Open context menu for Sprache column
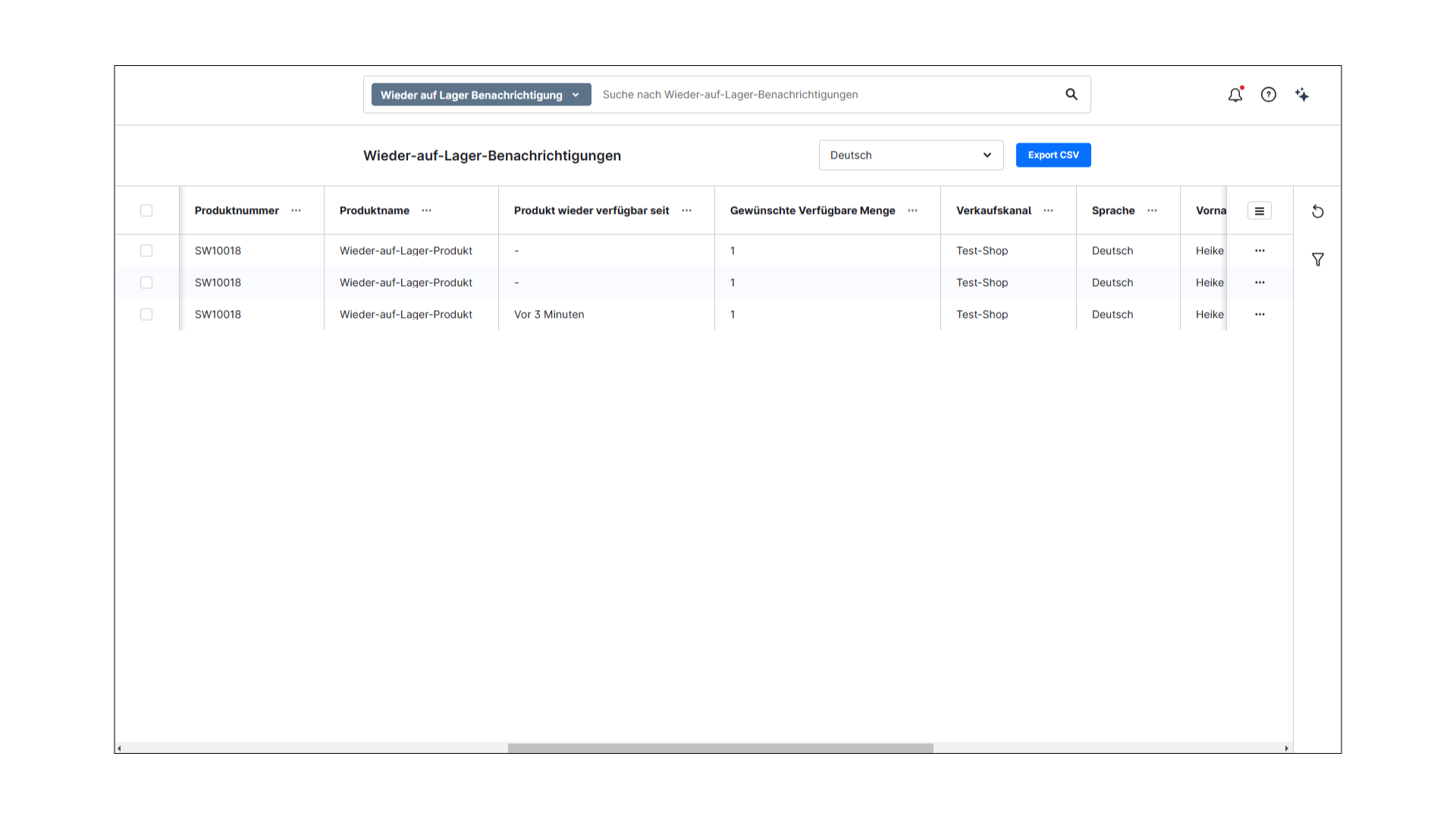The image size is (1456, 819). pos(1152,211)
